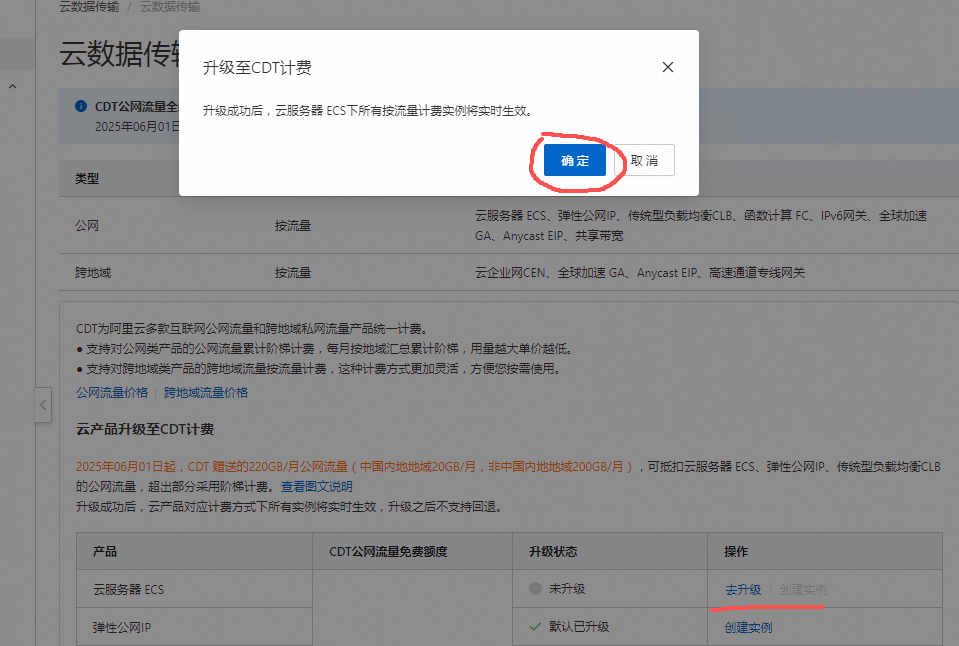
Task: Click the 类型 column header
Action: tap(87, 179)
